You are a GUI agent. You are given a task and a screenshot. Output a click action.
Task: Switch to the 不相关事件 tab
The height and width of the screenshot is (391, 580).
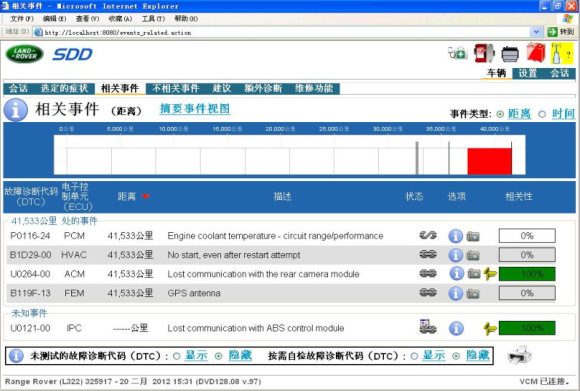point(176,88)
